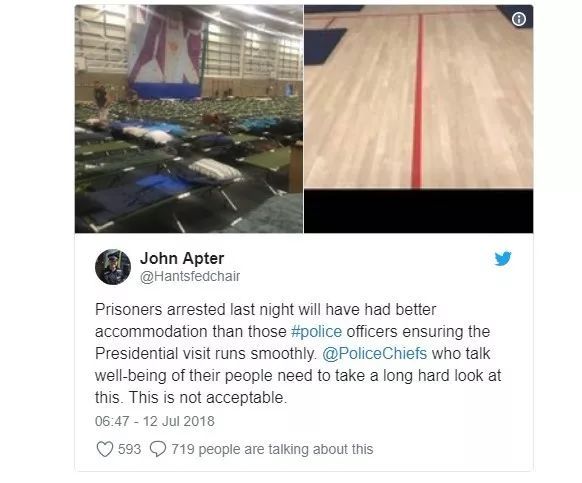View the wooden floor with red line photo
This screenshot has height=483, width=582.
(419, 97)
